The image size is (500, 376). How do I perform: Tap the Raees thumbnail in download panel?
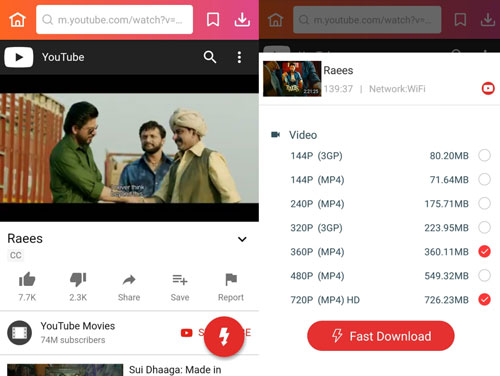pyautogui.click(x=292, y=79)
